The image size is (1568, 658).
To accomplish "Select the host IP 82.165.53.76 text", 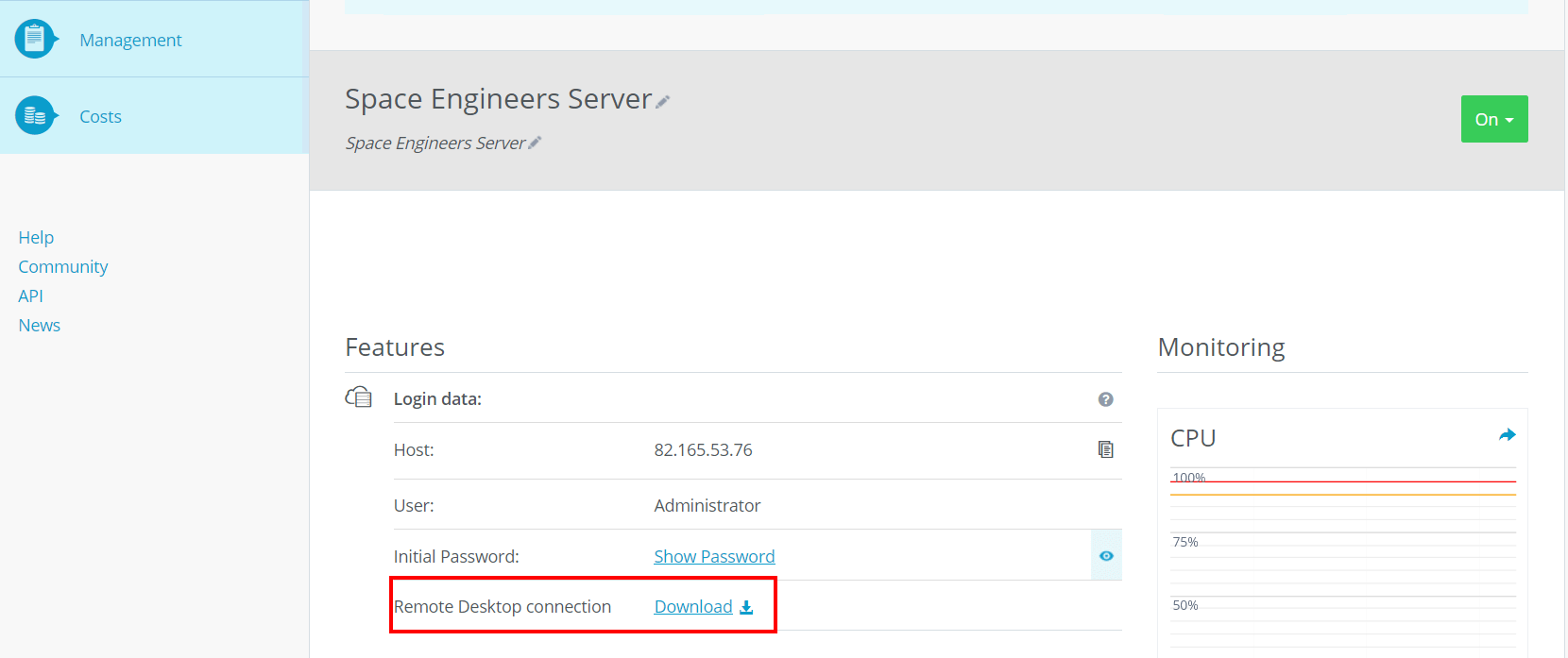I will click(x=703, y=449).
